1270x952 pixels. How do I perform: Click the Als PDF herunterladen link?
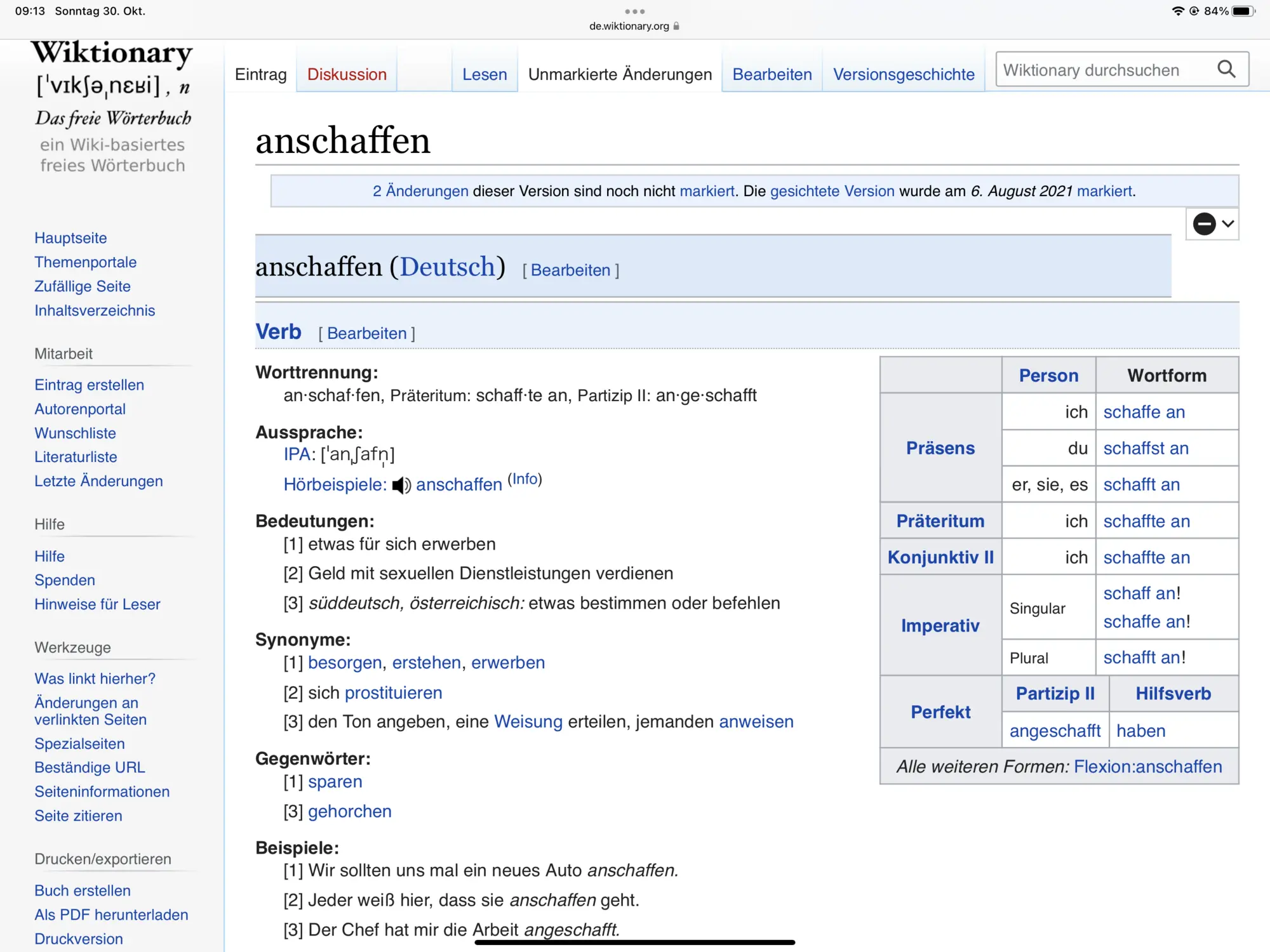(111, 915)
